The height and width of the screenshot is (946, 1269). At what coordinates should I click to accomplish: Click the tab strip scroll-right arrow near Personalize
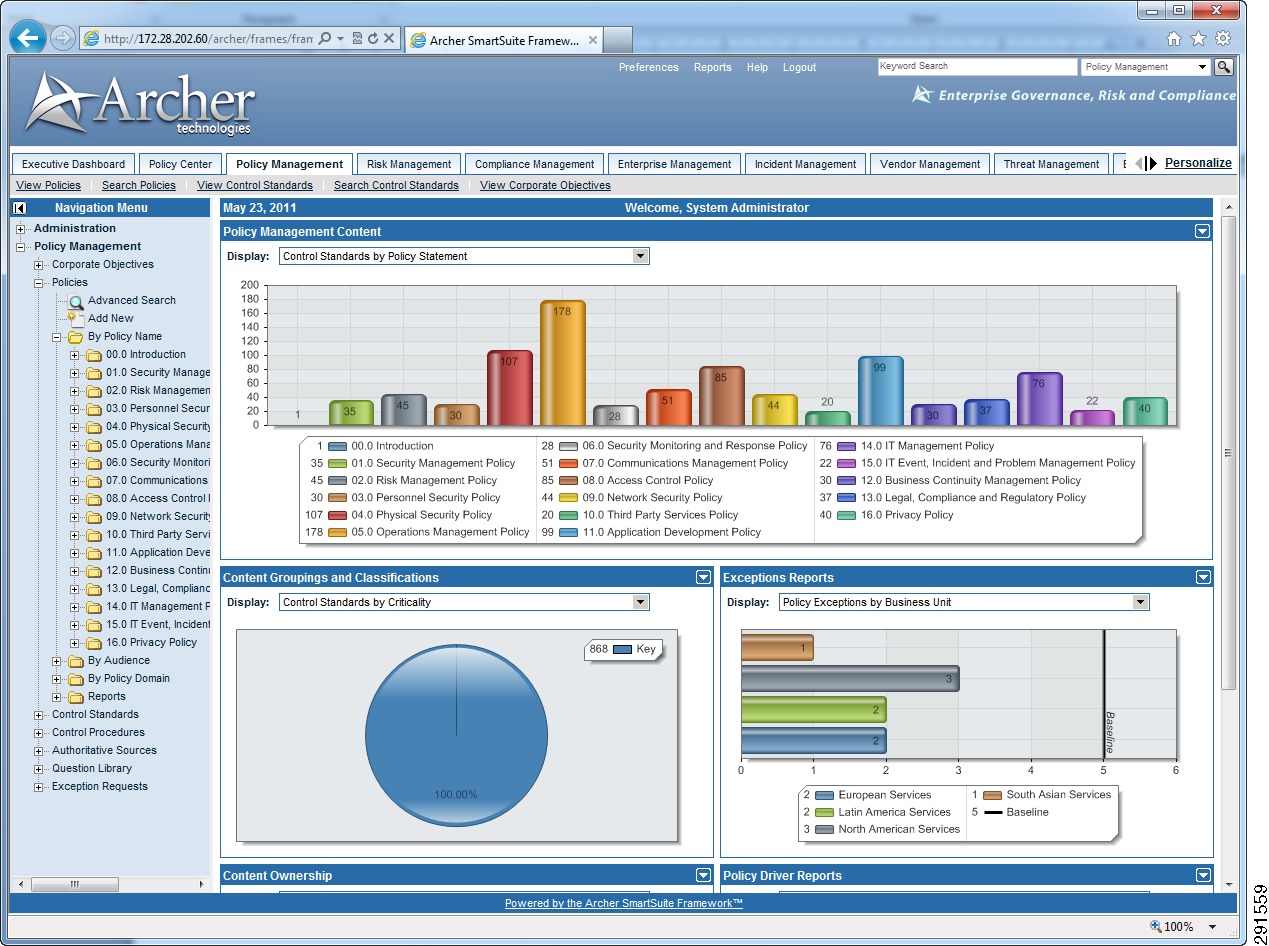click(1152, 163)
